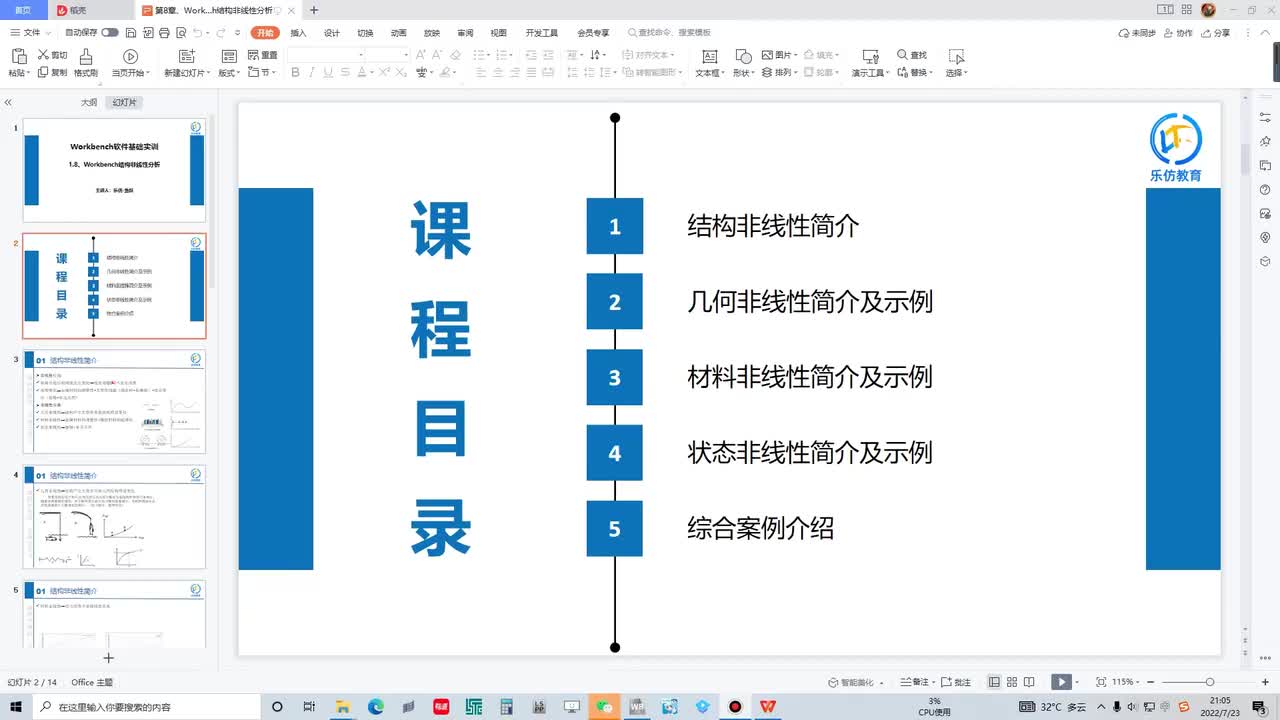Viewport: 1280px width, 720px height.
Task: Click the Not Synced (未同步) cloud button
Action: [1137, 33]
